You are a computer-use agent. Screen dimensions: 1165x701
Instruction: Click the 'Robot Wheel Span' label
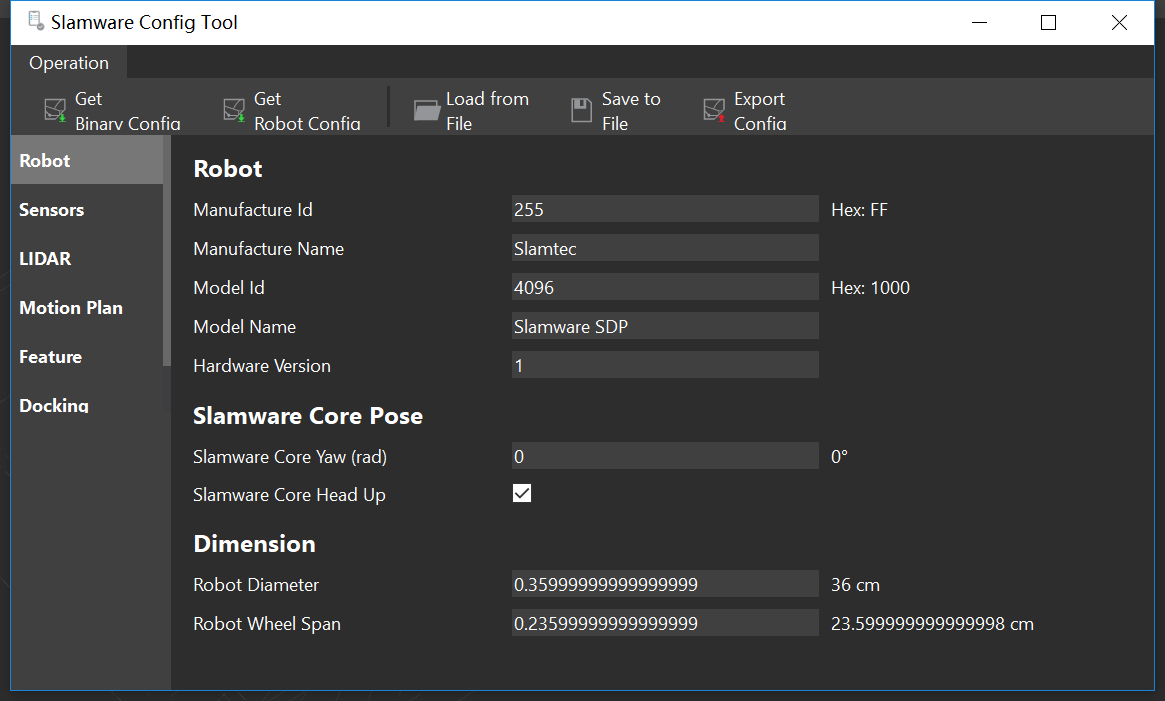[267, 624]
